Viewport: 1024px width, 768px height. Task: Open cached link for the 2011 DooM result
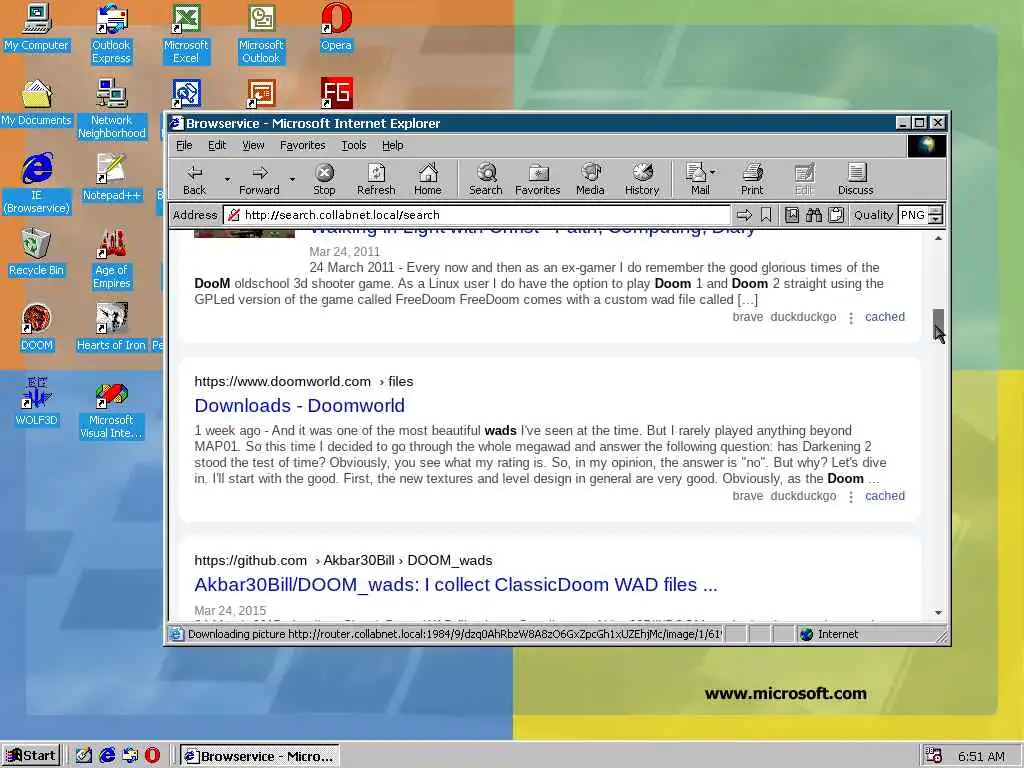pos(885,317)
